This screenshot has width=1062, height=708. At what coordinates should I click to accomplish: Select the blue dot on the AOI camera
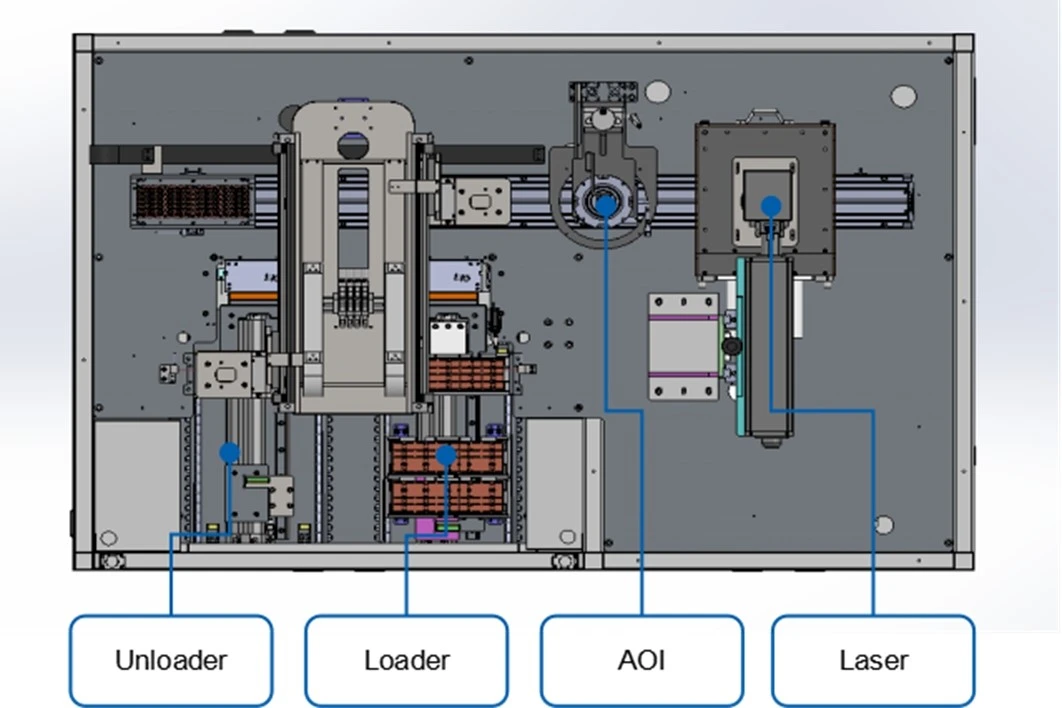pos(606,205)
